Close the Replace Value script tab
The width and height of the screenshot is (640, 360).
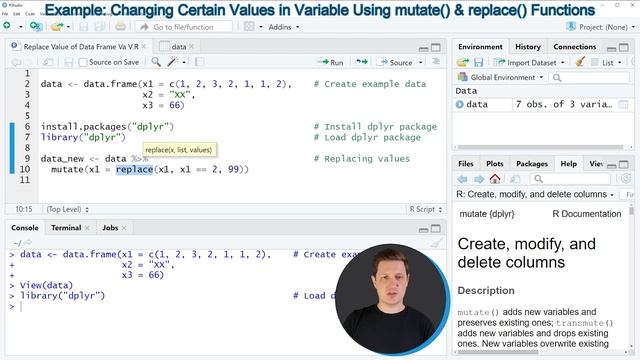click(144, 47)
